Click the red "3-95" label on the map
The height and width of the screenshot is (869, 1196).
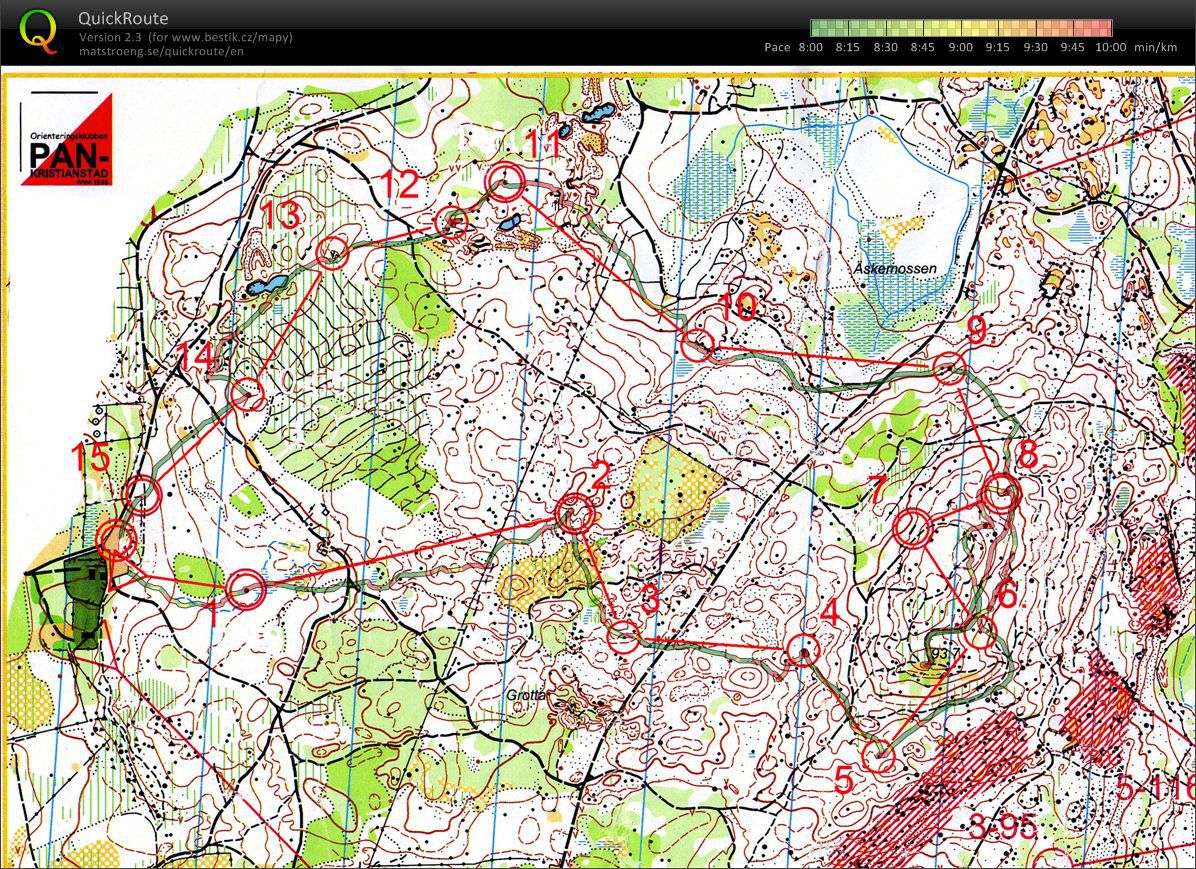(x=1003, y=827)
